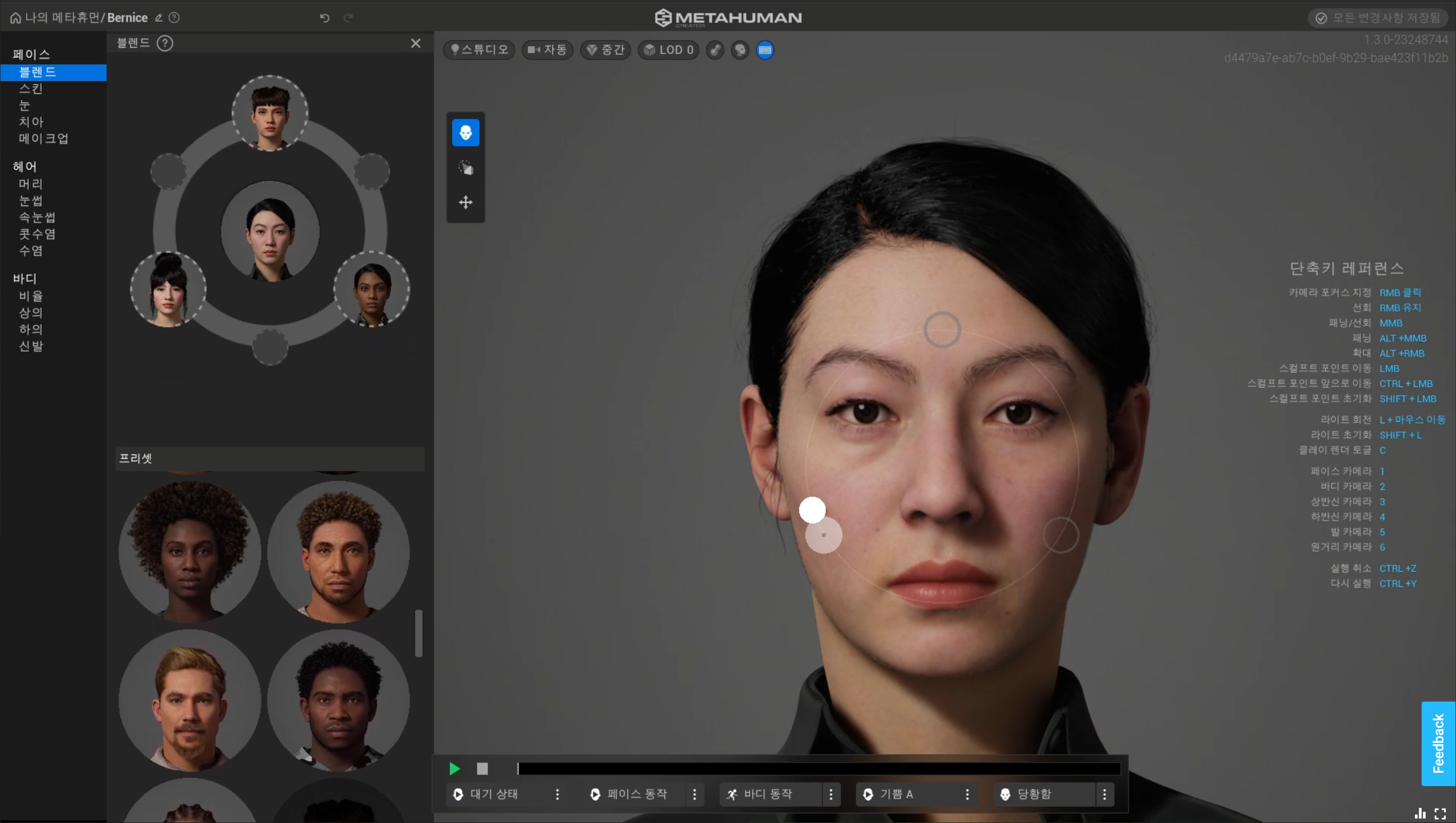Toggle the skeleton bone display icon
1456x823 pixels.
coord(715,50)
